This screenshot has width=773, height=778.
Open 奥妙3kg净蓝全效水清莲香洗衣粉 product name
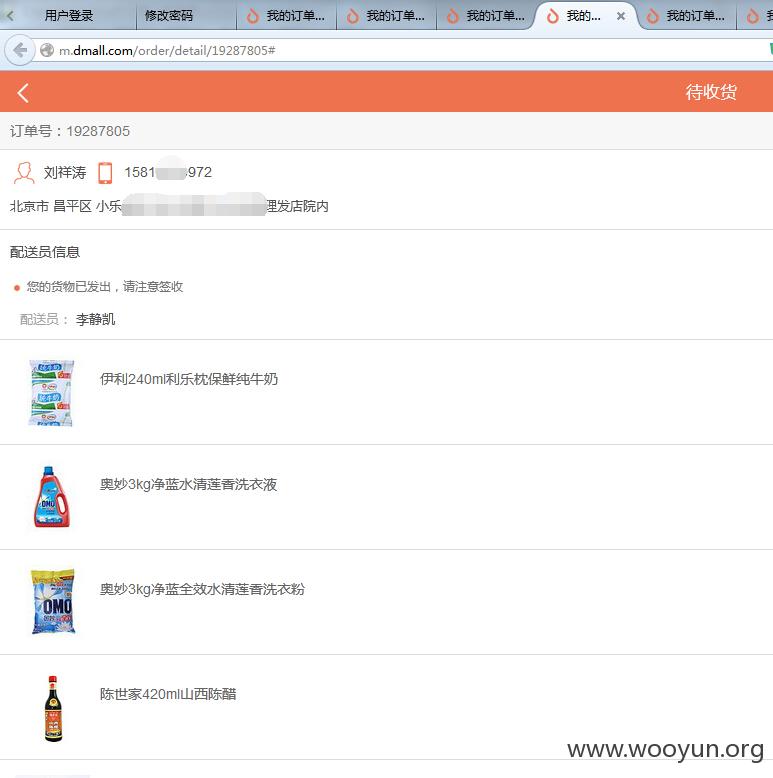click(202, 589)
